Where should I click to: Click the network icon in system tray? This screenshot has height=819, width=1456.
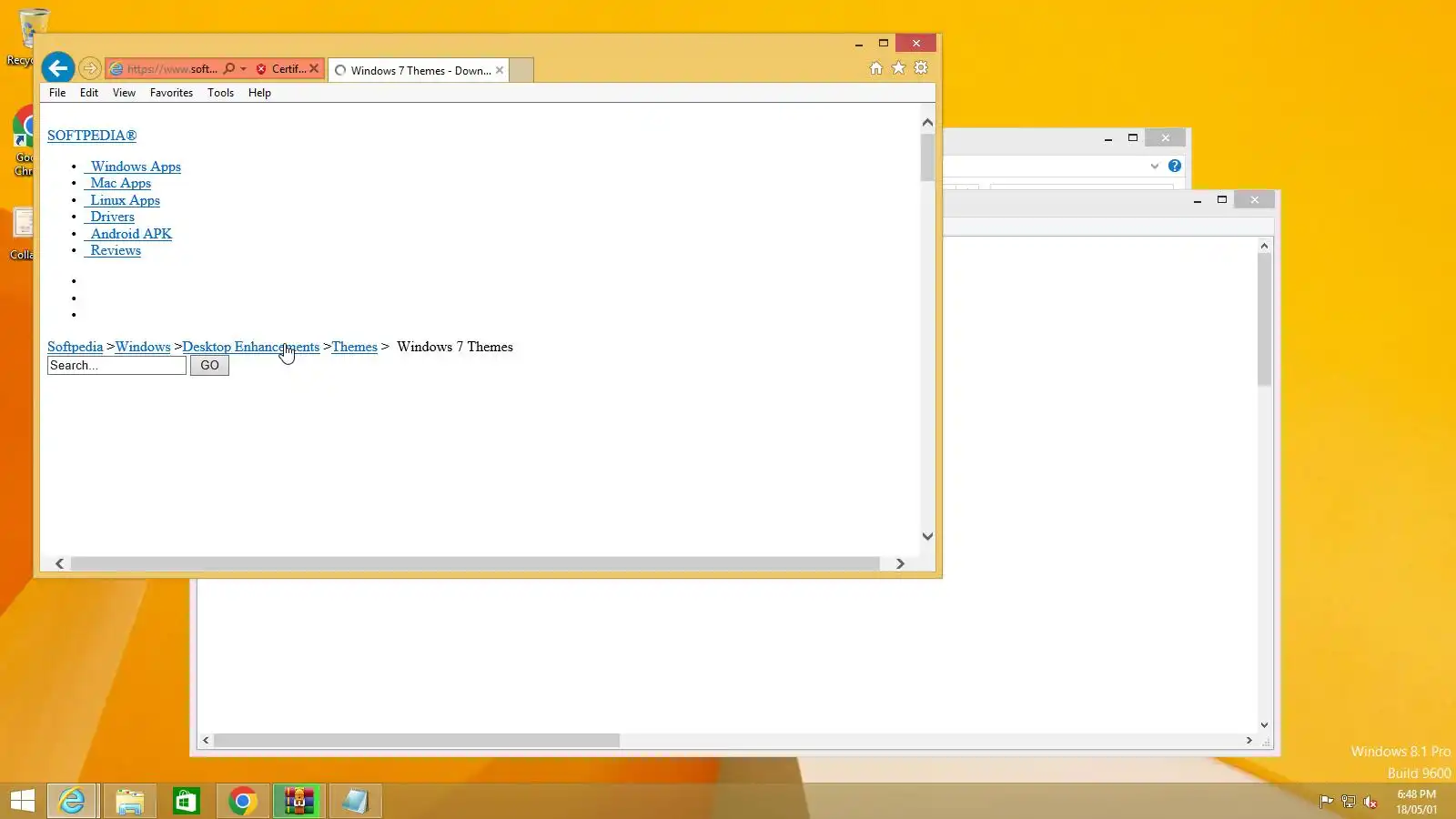[1349, 802]
